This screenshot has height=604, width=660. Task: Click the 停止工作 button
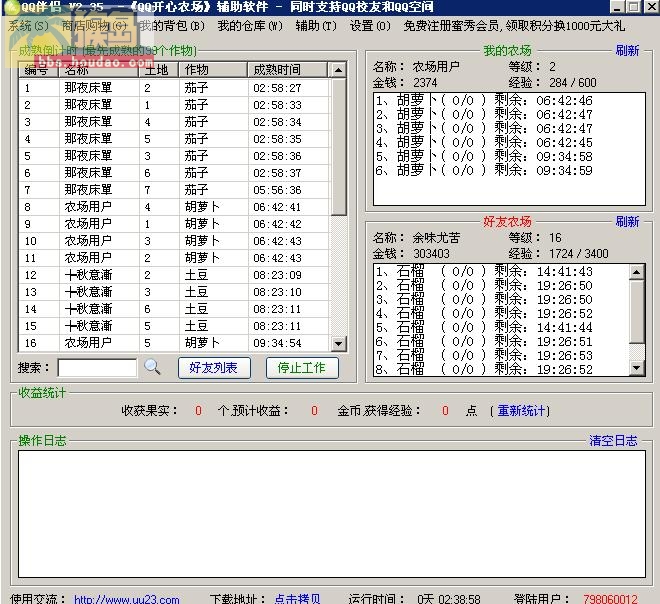(x=302, y=368)
